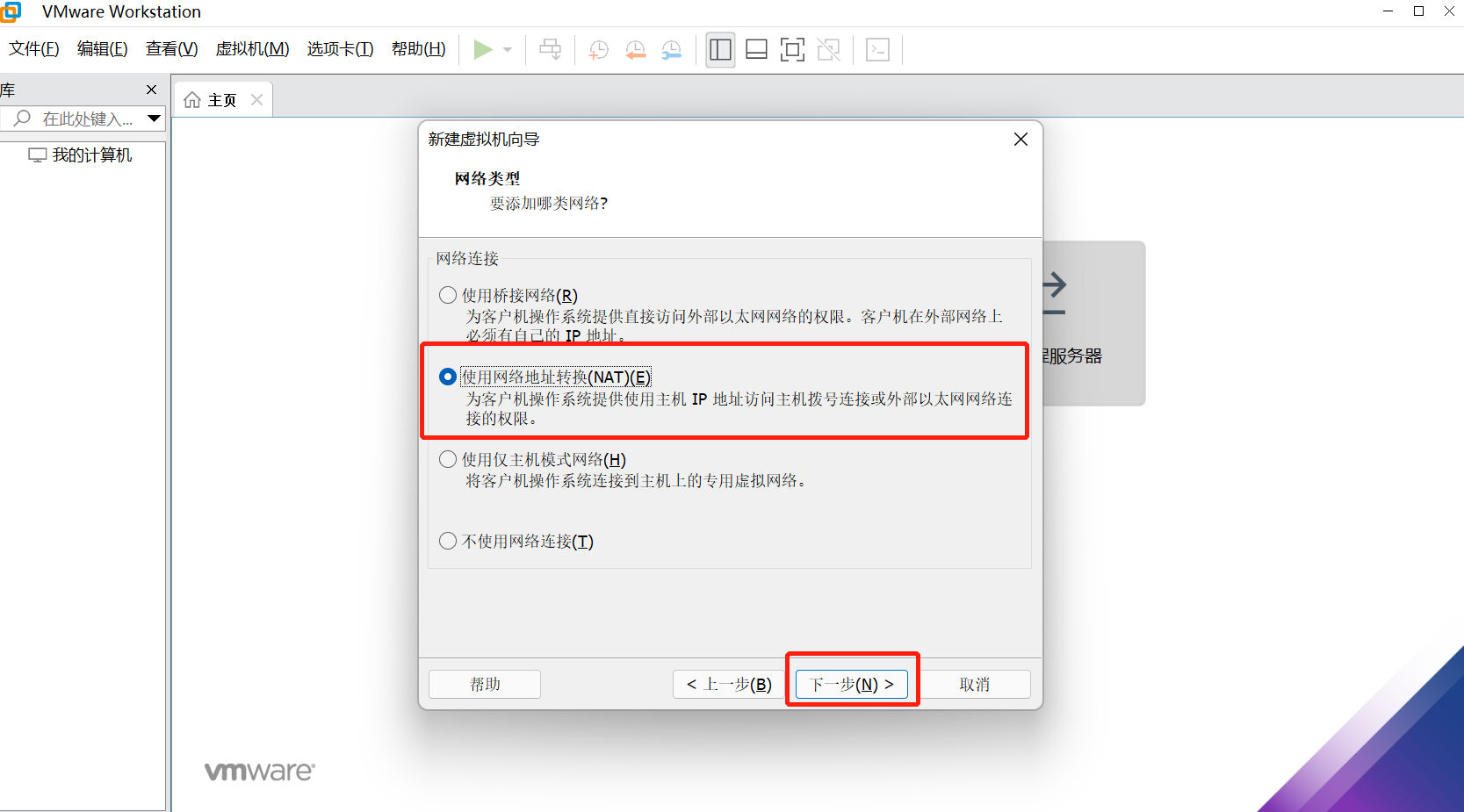Click the 网络类型 heading
The image size is (1464, 812).
[487, 178]
